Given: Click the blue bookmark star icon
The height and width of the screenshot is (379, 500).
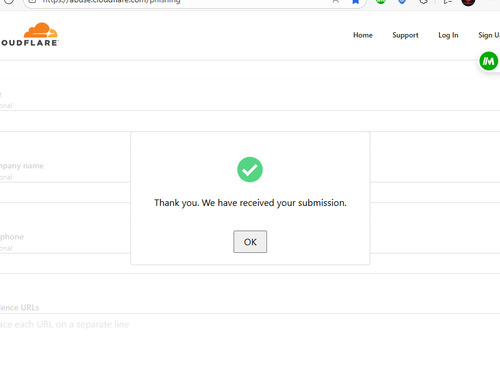Looking at the screenshot, I should tap(355, 2).
